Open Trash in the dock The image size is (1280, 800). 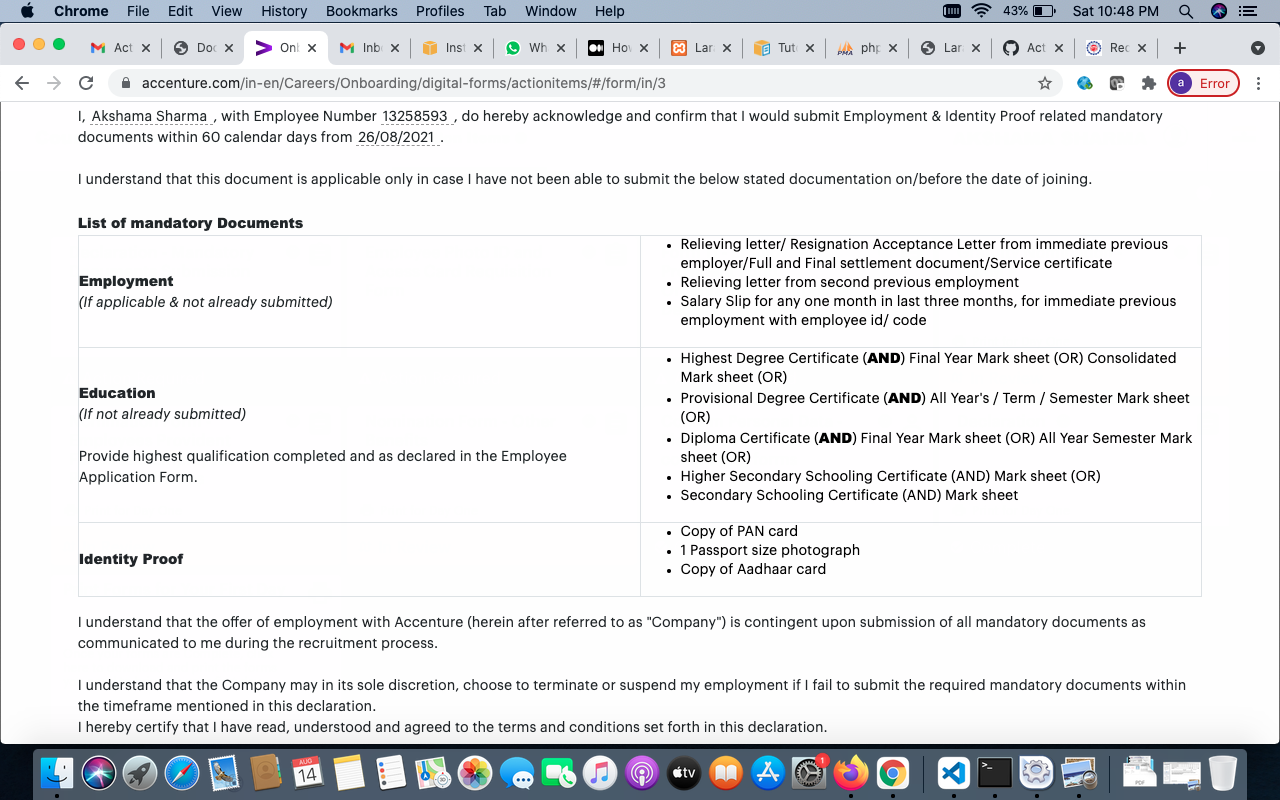click(x=1222, y=772)
